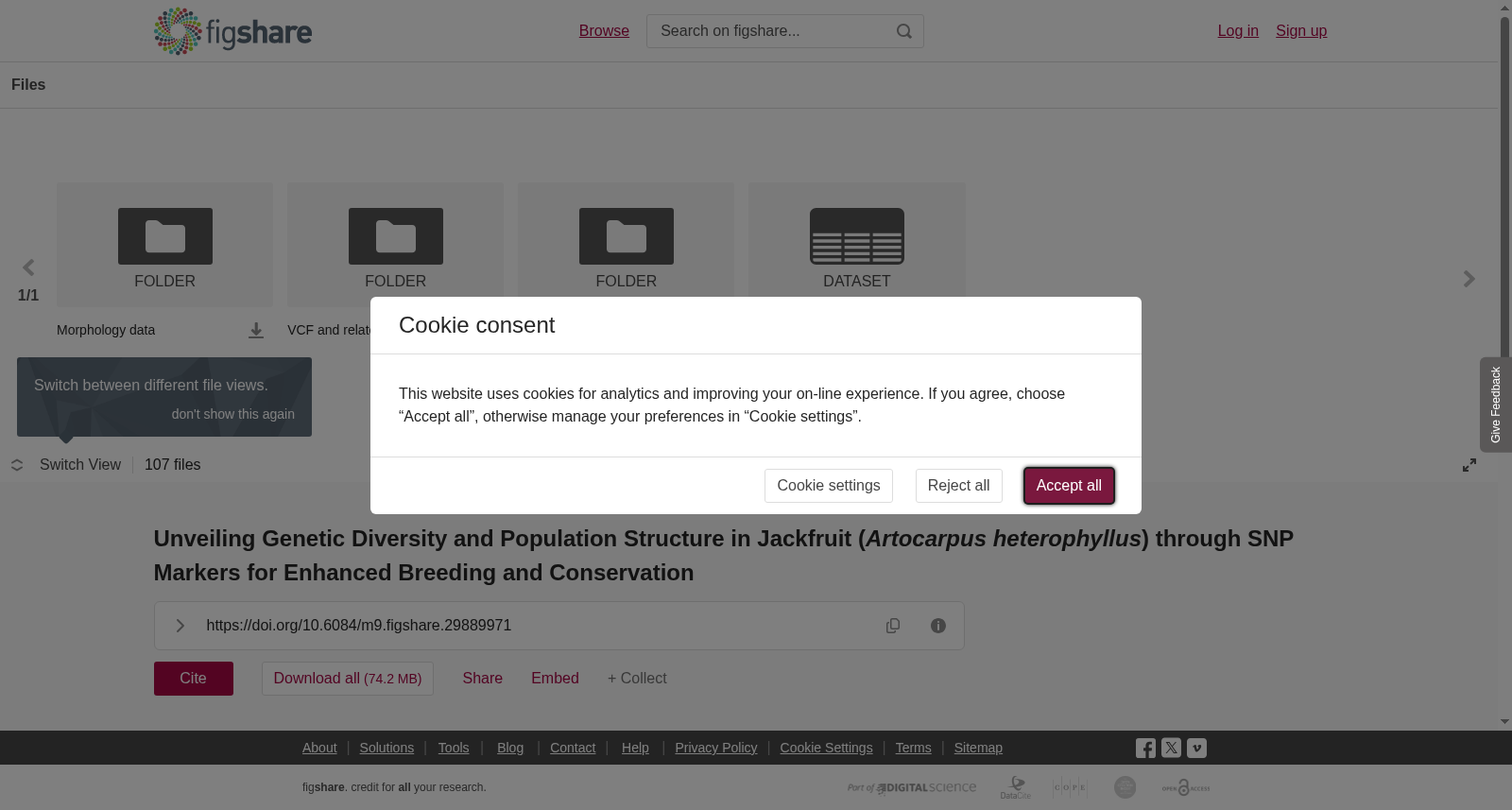Open figshare Facebook page icon
The image size is (1512, 810).
(x=1145, y=748)
